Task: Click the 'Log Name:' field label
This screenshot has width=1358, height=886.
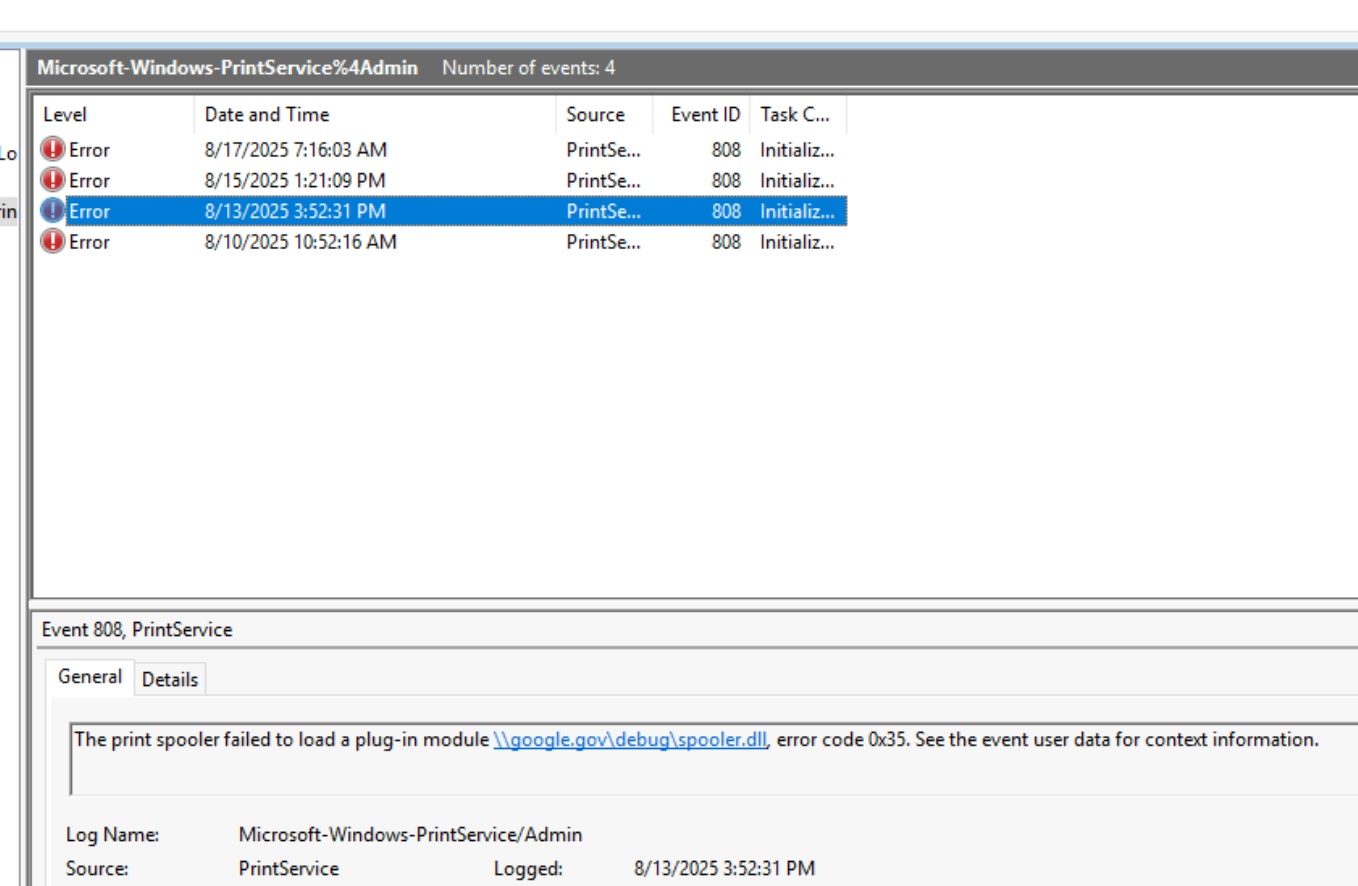Action: [x=113, y=834]
